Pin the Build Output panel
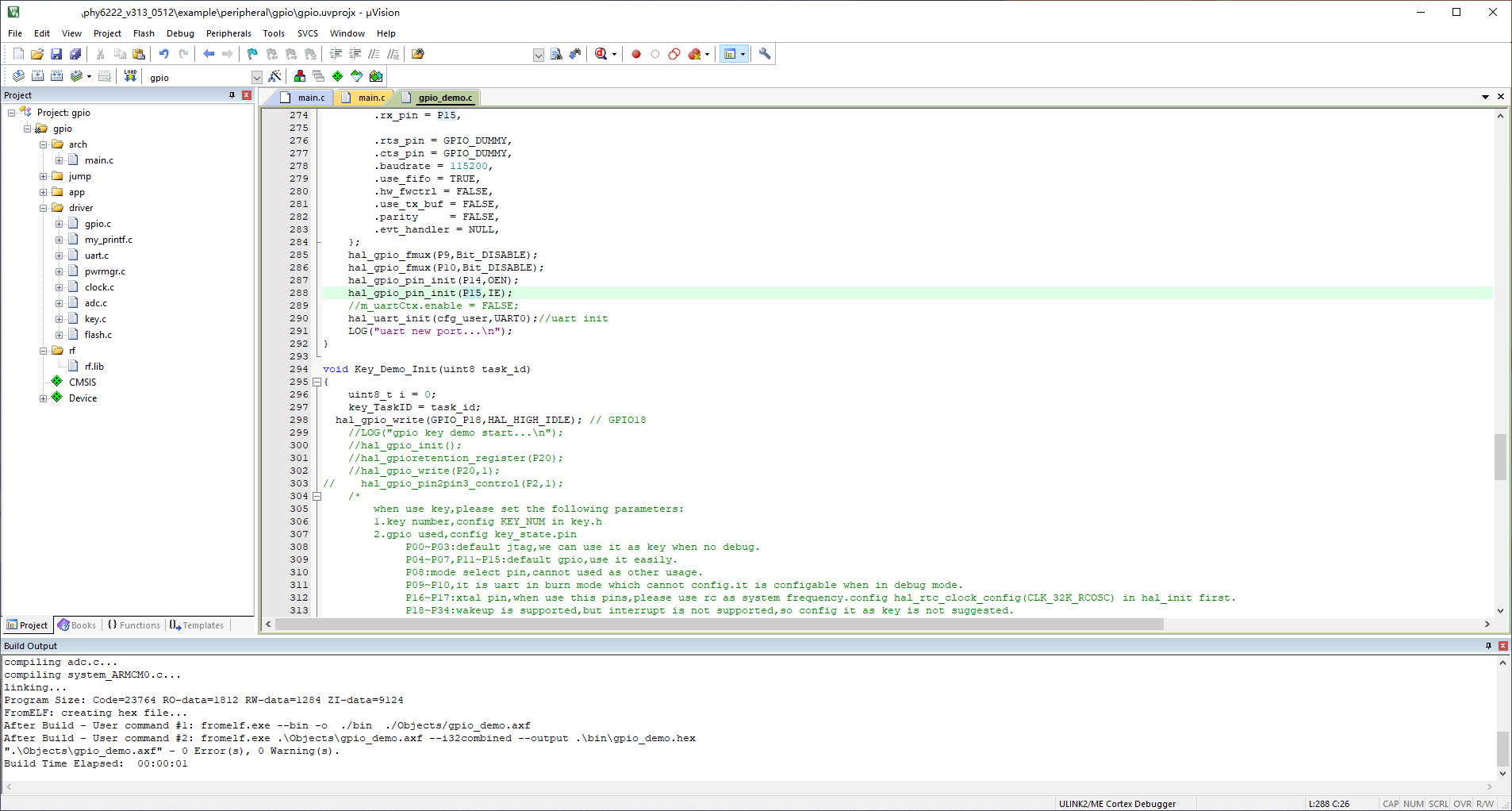The height and width of the screenshot is (811, 1512). click(x=1488, y=646)
